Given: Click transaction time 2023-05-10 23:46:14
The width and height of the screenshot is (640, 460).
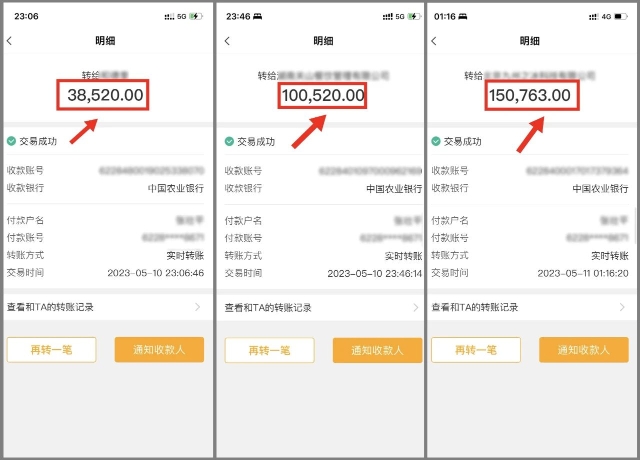Looking at the screenshot, I should [375, 273].
